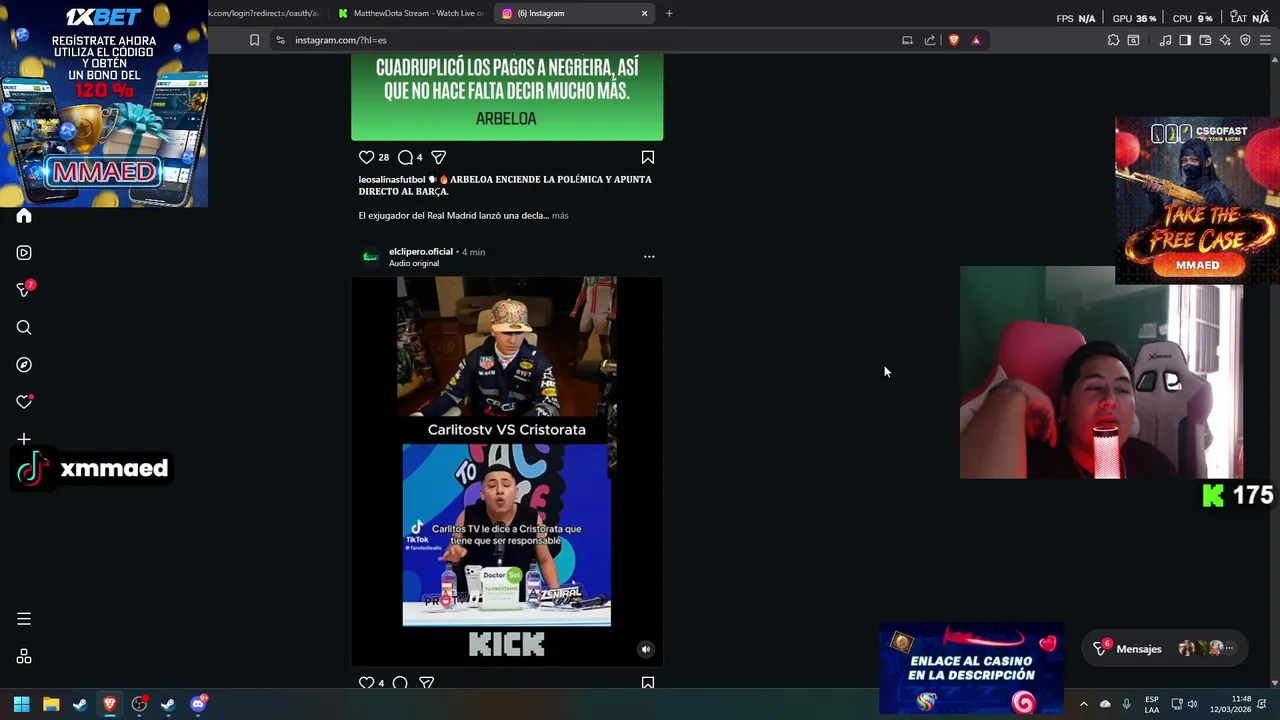This screenshot has height=720, width=1280.
Task: Open the Windows Start menu
Action: coord(21,704)
